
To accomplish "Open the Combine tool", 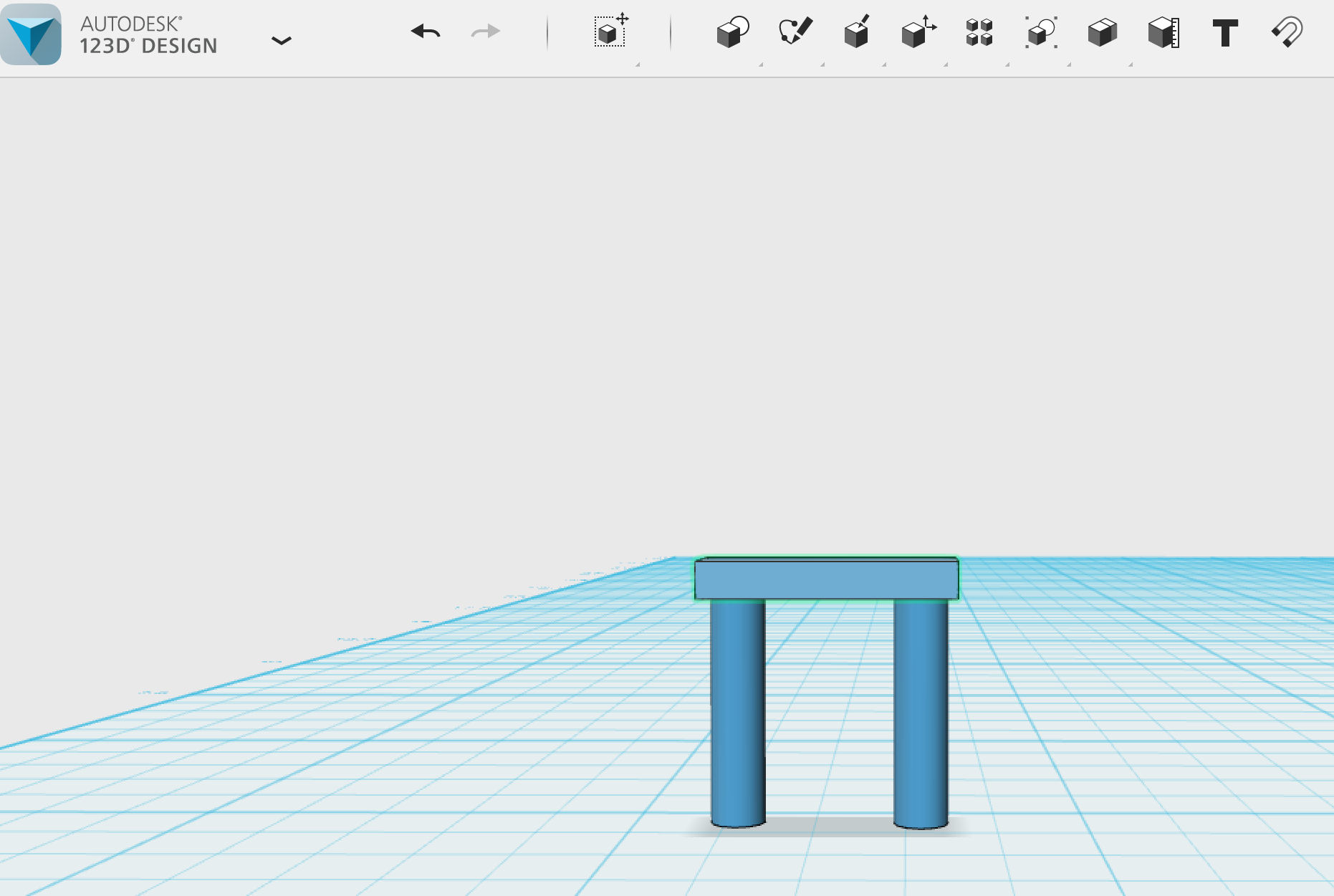I will (1103, 32).
